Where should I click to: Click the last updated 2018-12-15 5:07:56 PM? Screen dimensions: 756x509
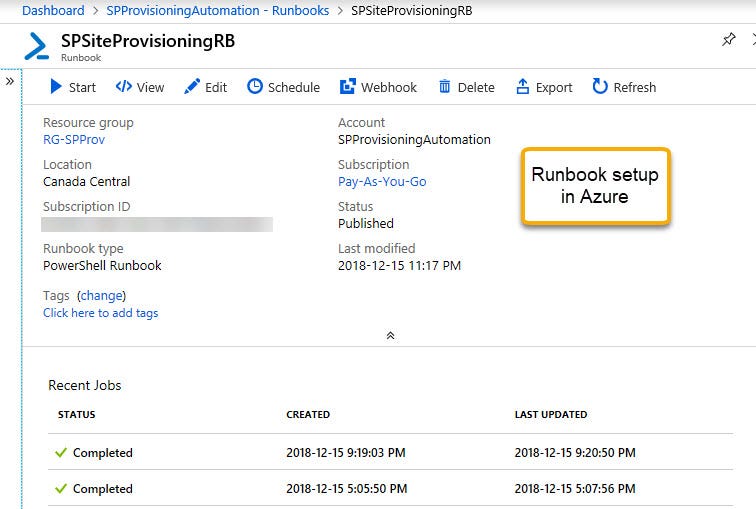point(575,489)
